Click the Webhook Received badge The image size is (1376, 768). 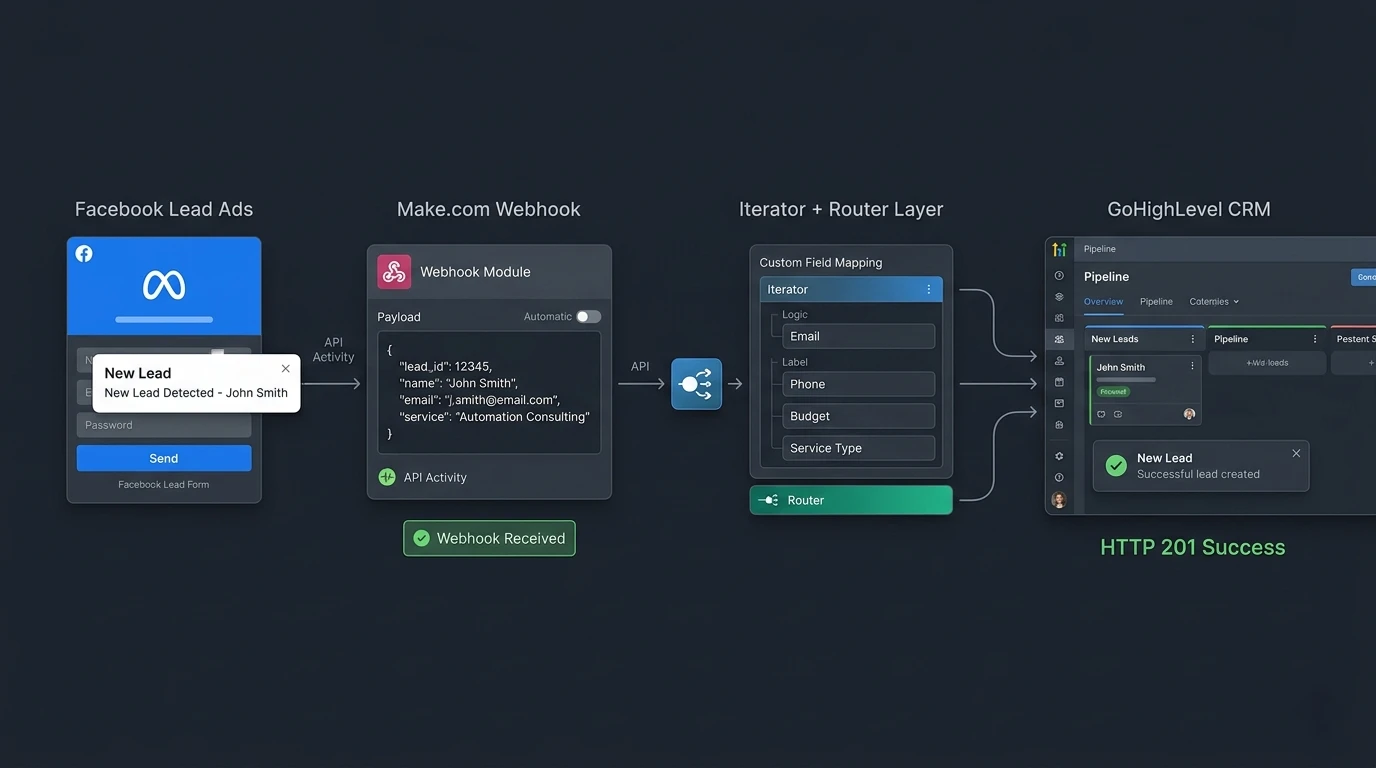point(489,538)
